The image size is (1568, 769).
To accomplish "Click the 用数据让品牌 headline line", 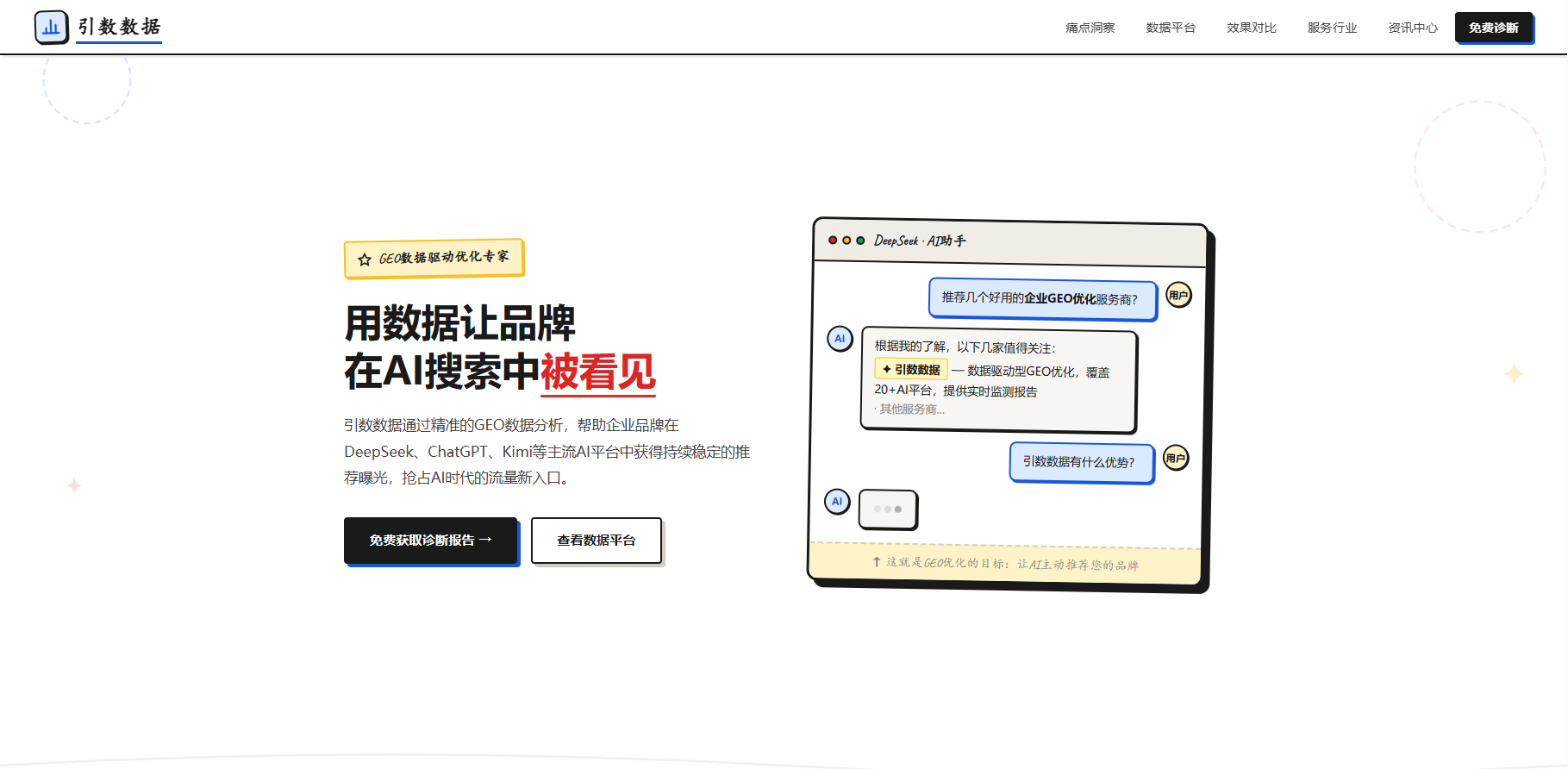I will (x=459, y=324).
